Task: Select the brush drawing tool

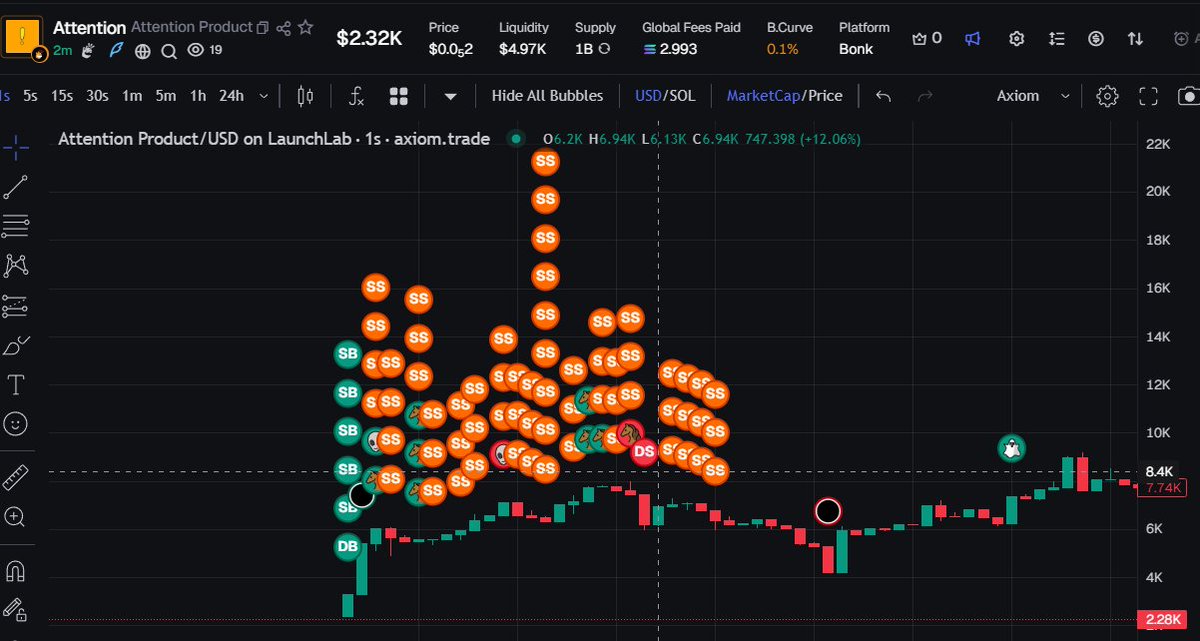Action: pos(15,346)
